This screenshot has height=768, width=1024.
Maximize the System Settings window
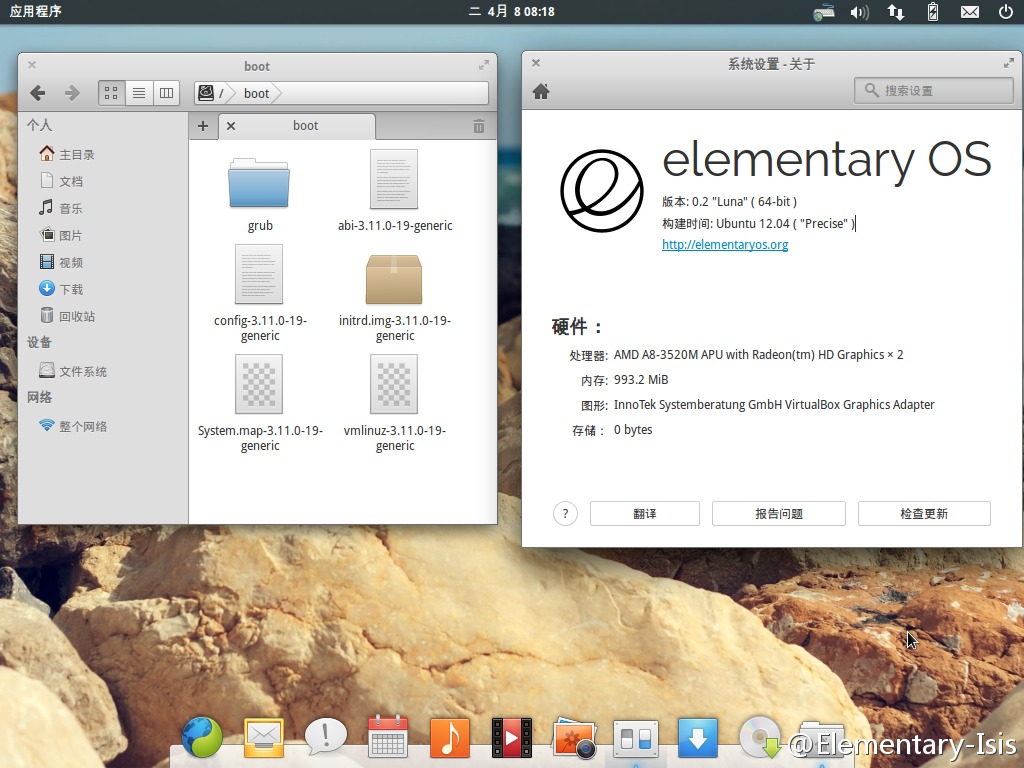click(1009, 63)
